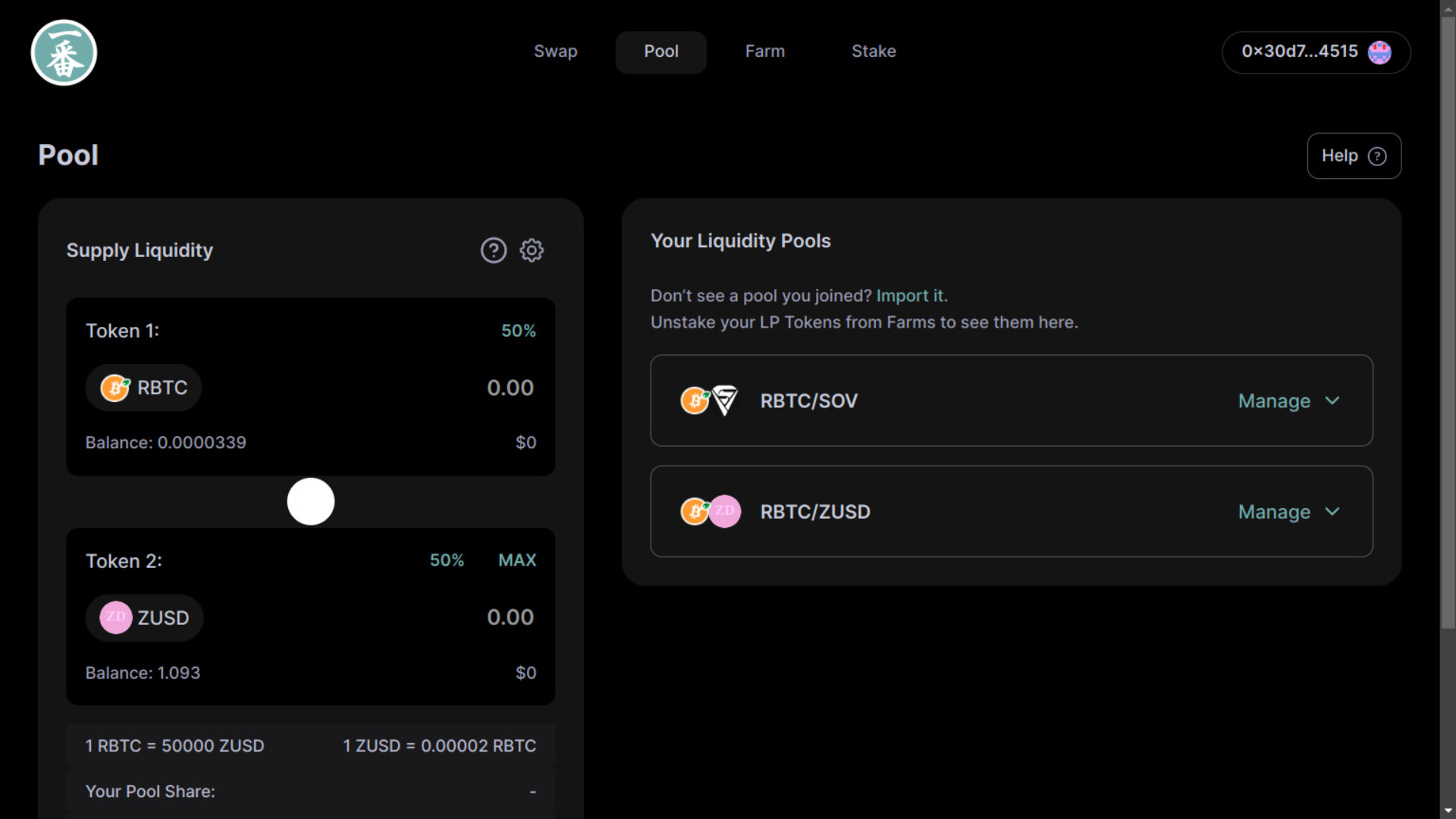The height and width of the screenshot is (819, 1456).
Task: Open liquidity settings gear icon
Action: [532, 250]
